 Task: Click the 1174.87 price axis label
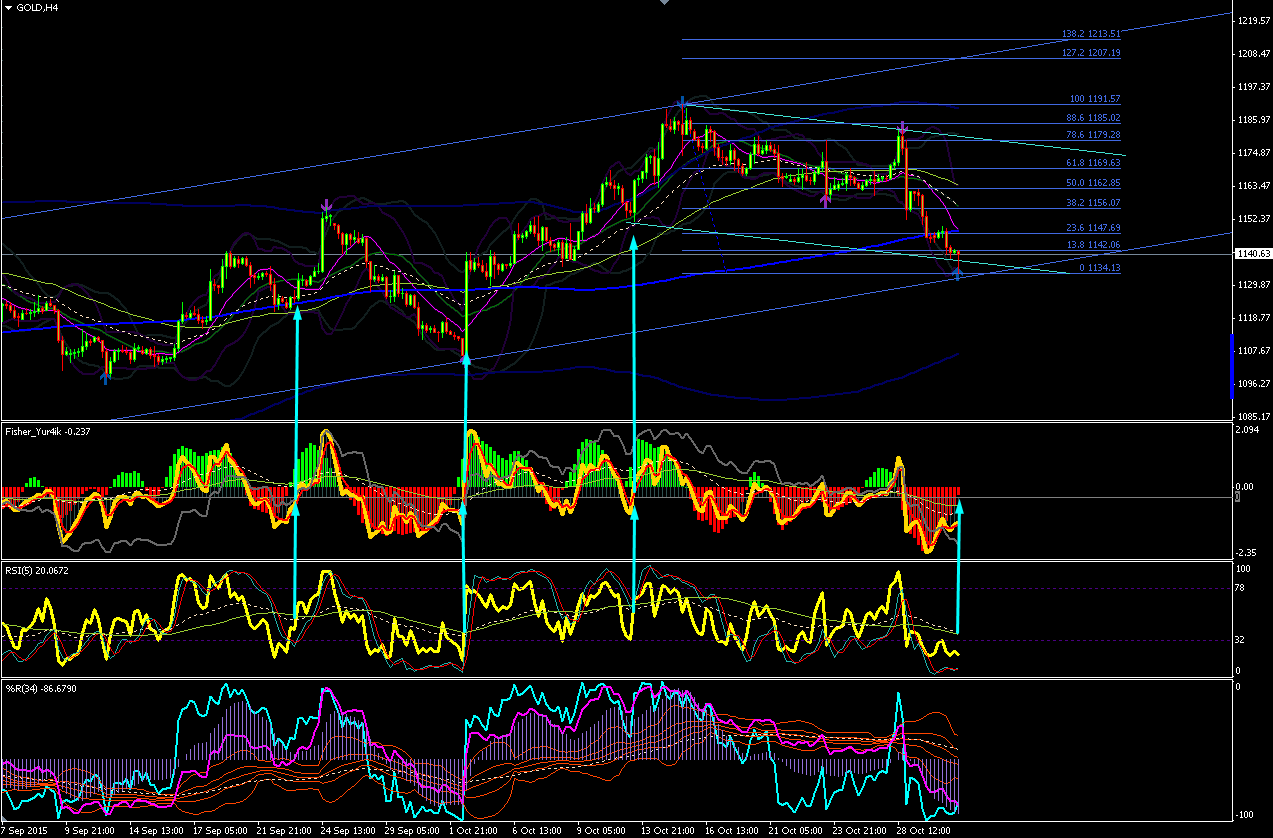click(x=1252, y=152)
